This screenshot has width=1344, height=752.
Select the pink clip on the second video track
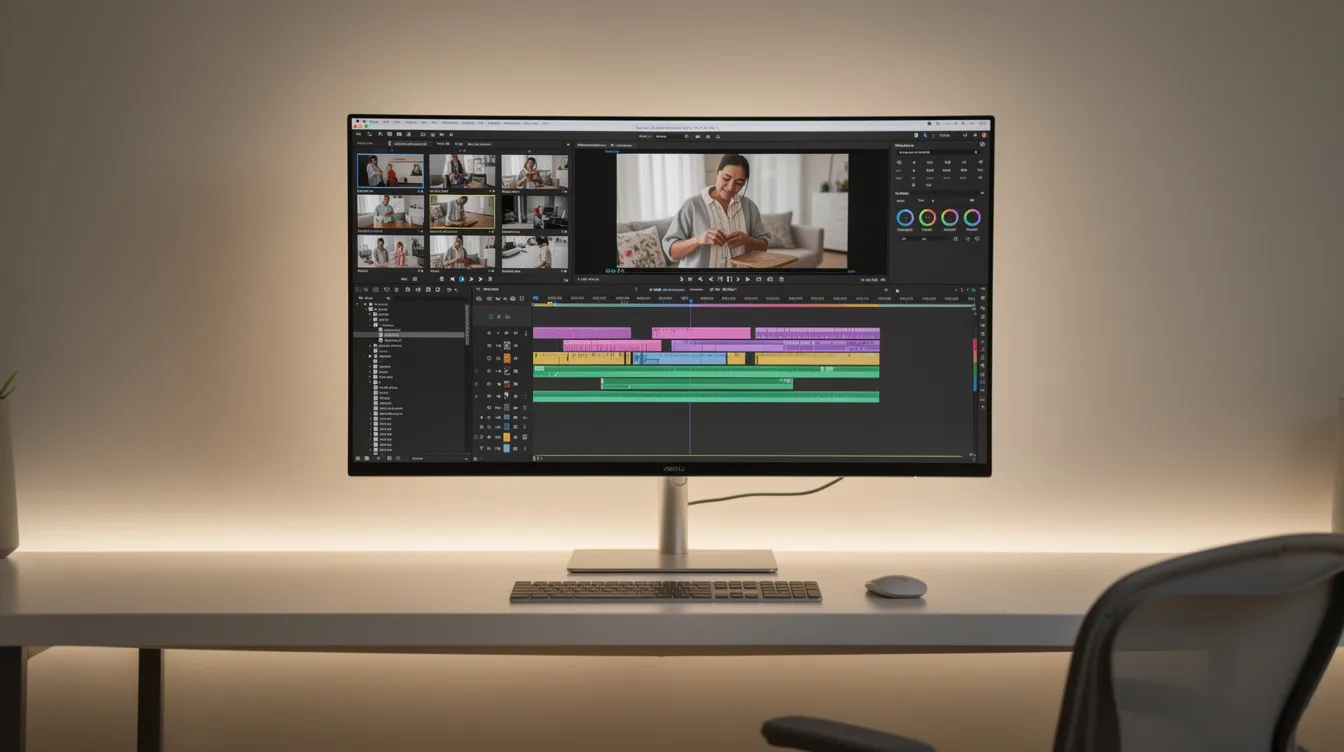pyautogui.click(x=612, y=346)
